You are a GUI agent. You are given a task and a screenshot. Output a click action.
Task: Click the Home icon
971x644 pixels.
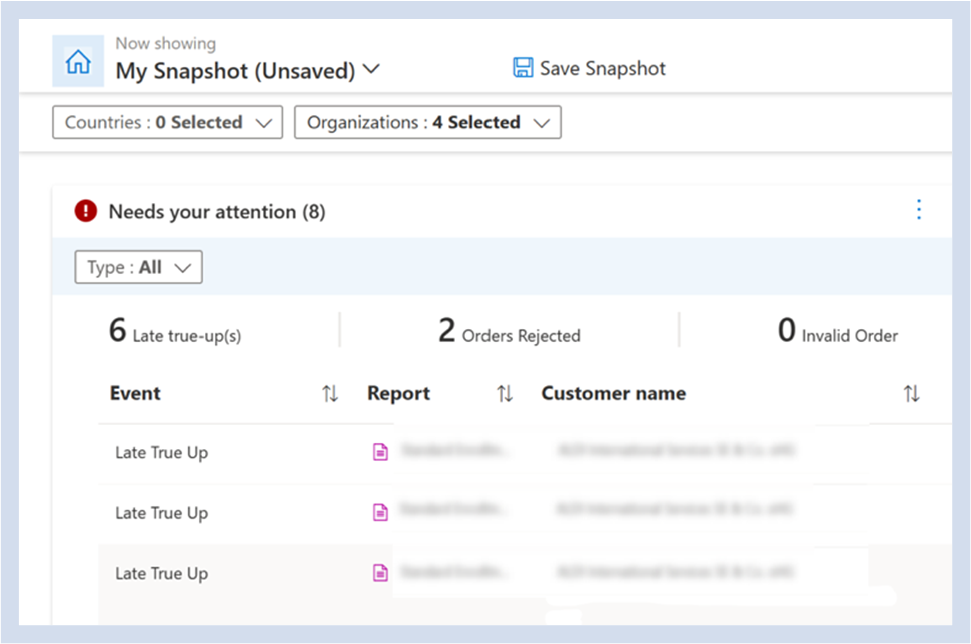(x=78, y=63)
